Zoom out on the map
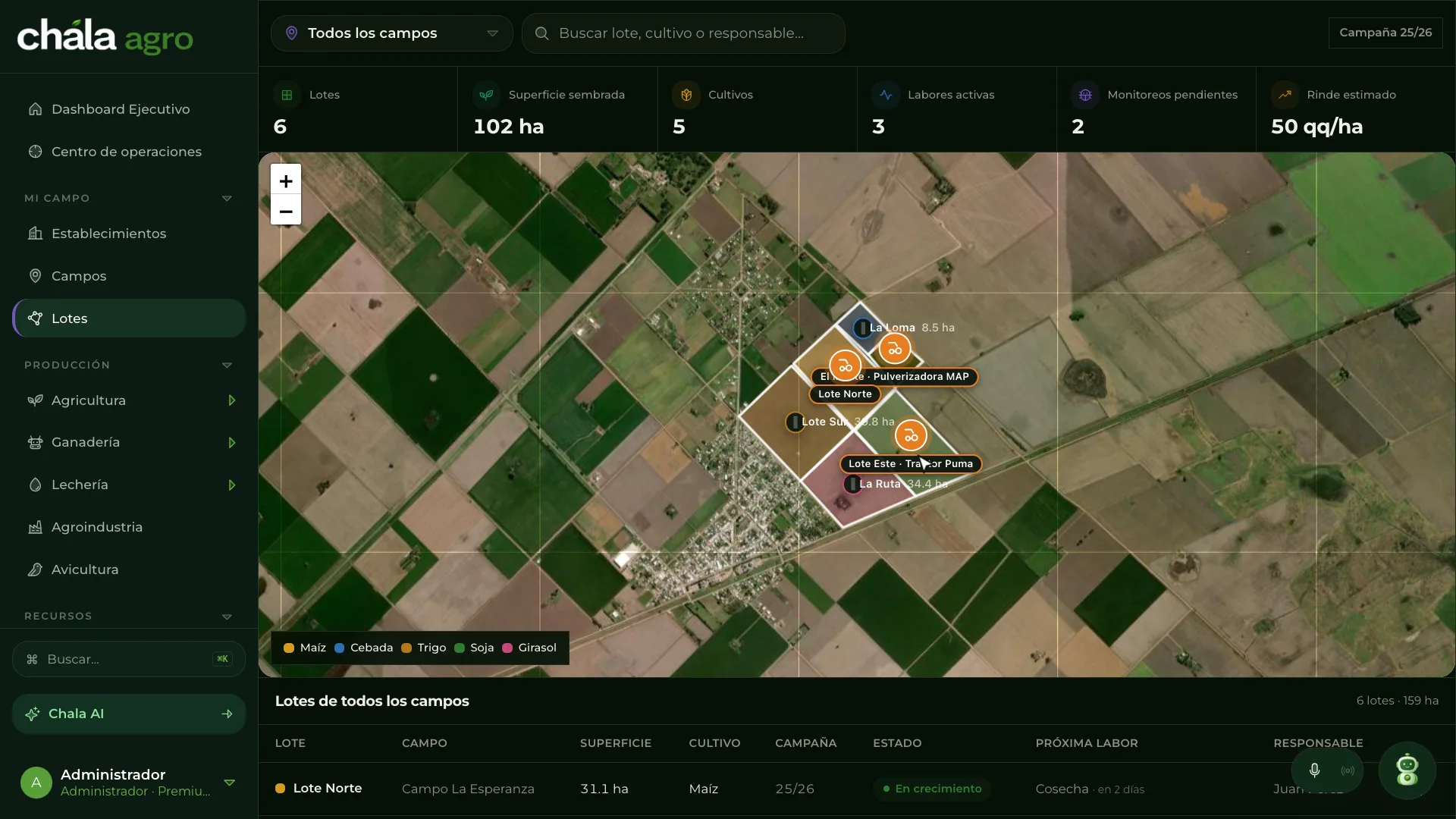The height and width of the screenshot is (819, 1456). tap(286, 210)
